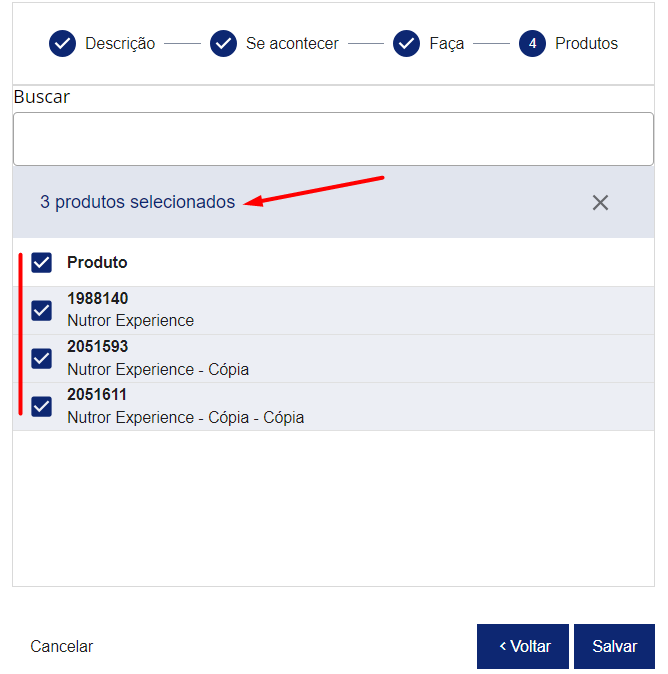The image size is (668, 674).
Task: Click the Se acontecer step checkmark icon
Action: tap(223, 43)
